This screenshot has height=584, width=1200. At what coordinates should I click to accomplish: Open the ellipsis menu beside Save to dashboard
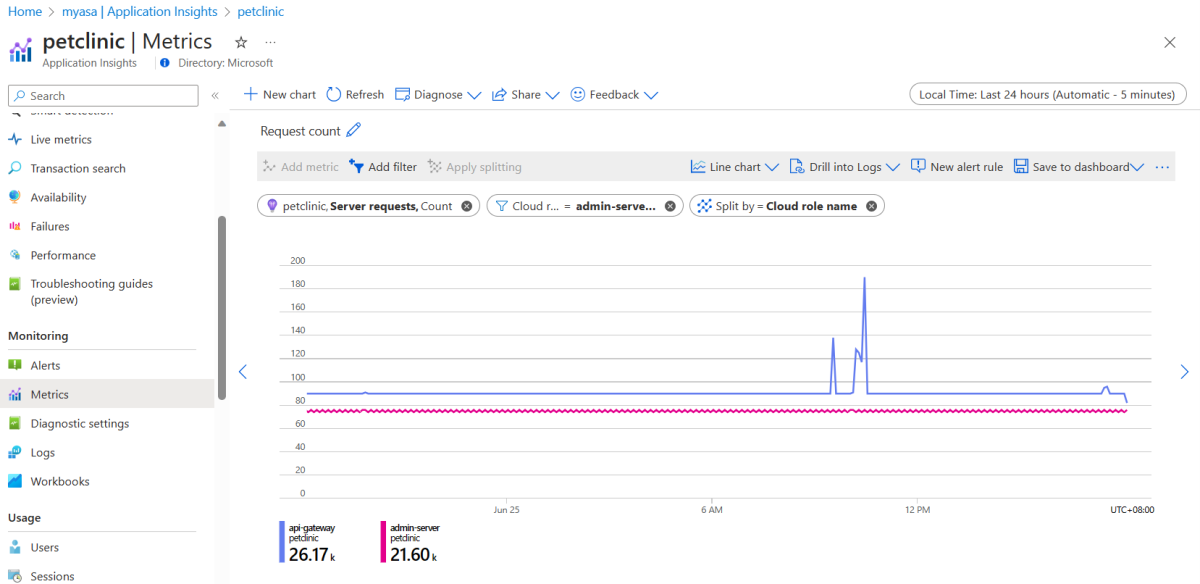[x=1161, y=167]
